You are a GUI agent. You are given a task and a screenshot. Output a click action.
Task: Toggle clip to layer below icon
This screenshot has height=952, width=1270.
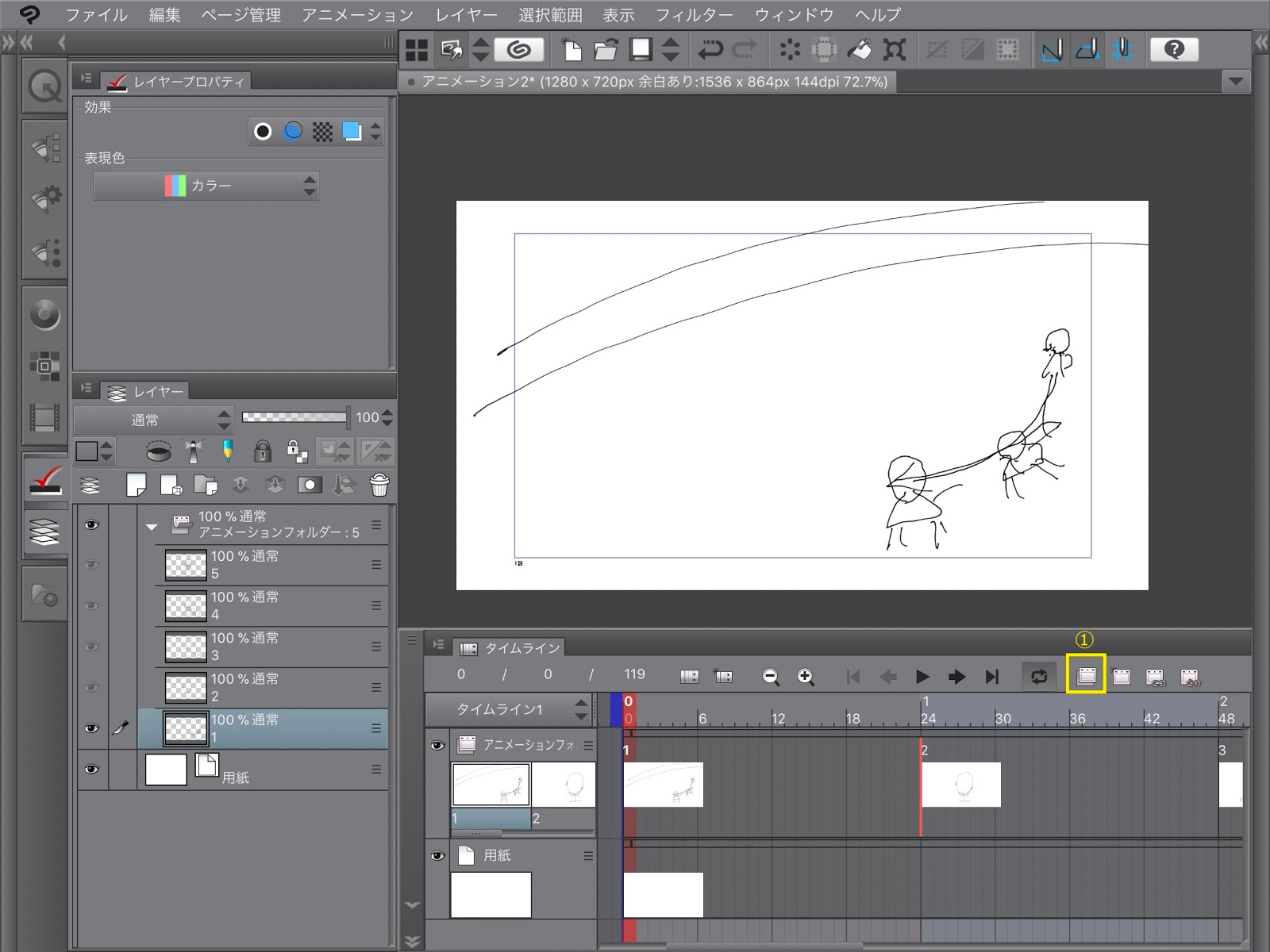(157, 451)
